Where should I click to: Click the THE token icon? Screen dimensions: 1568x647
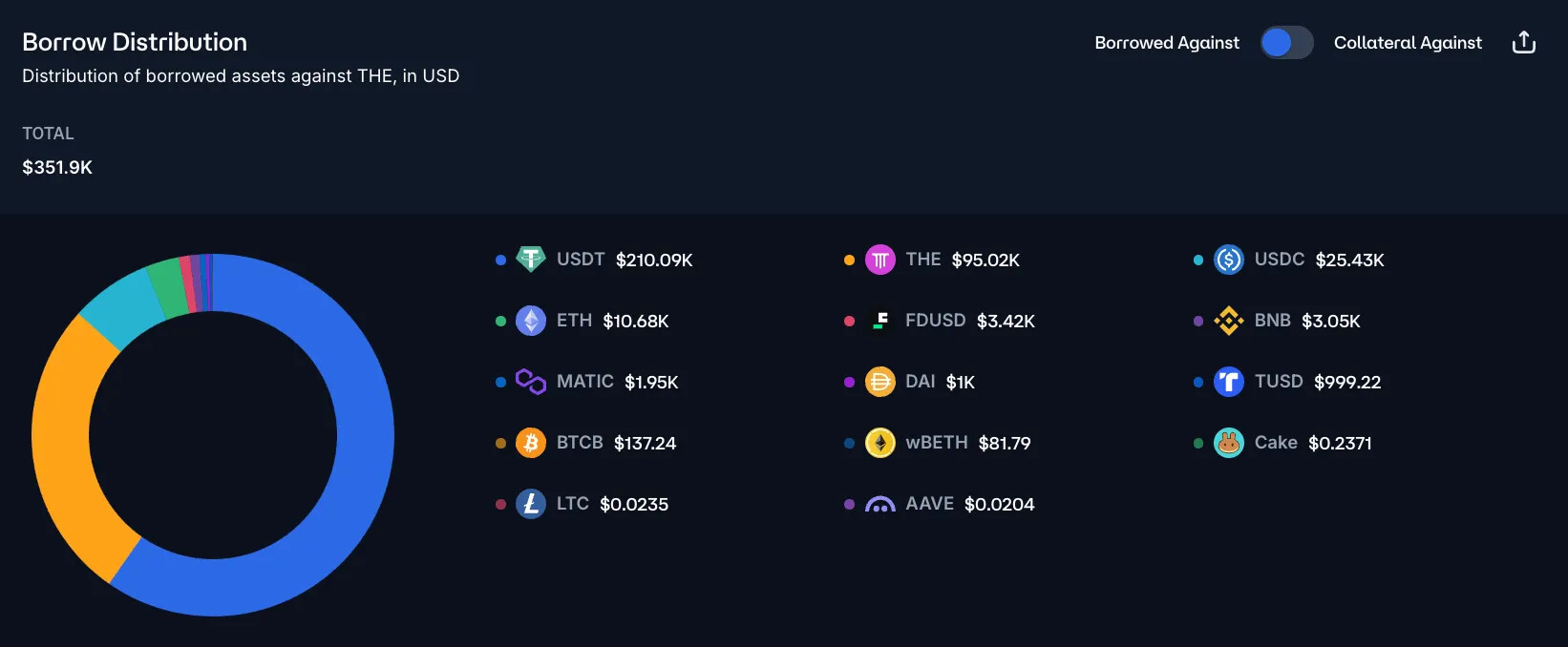(879, 260)
